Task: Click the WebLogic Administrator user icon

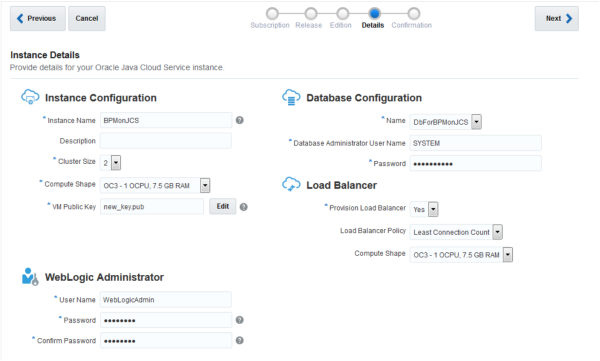Action: [30, 277]
